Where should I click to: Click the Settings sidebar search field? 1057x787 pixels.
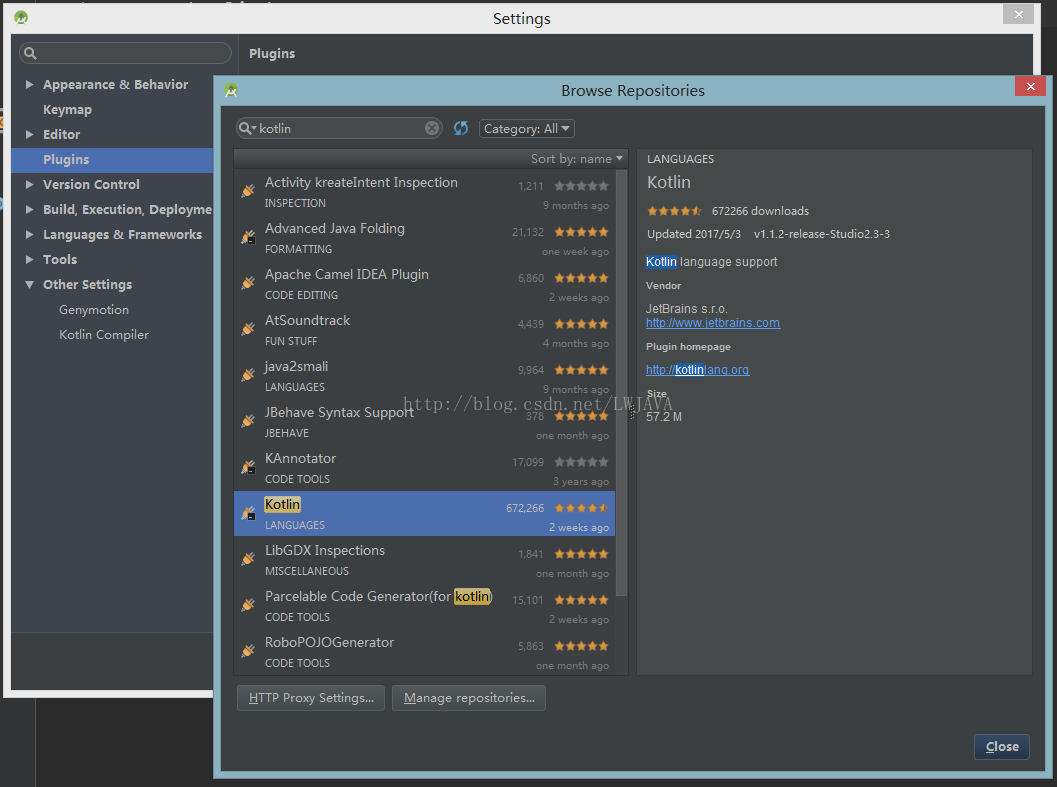click(x=125, y=53)
